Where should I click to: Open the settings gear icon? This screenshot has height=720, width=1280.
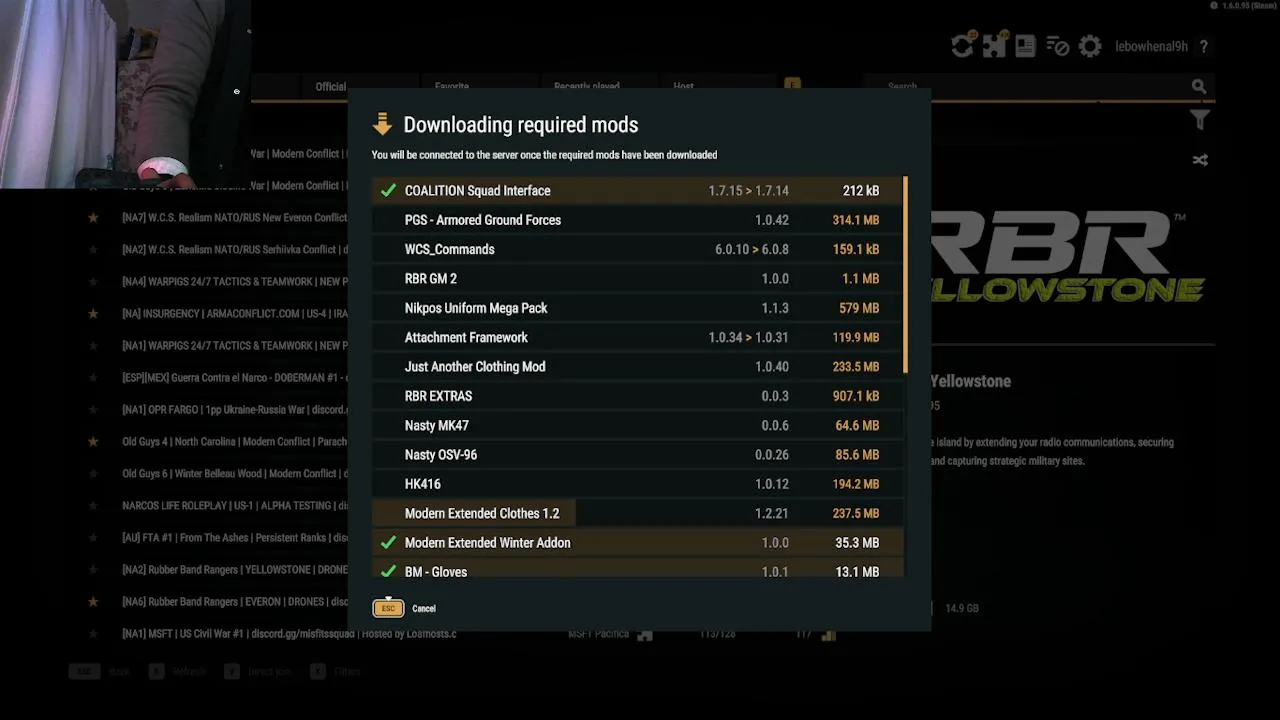coord(1090,46)
